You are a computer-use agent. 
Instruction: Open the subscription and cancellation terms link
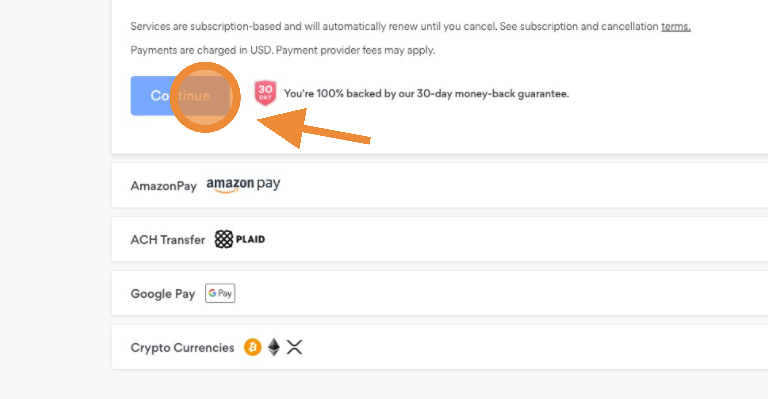675,26
